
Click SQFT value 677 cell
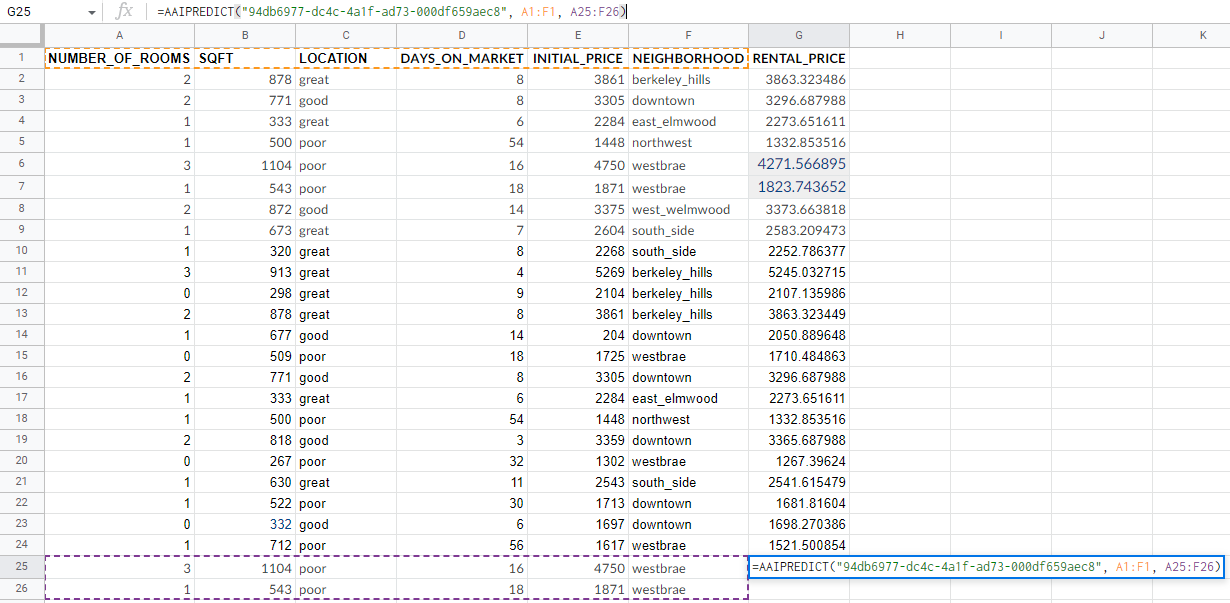pyautogui.click(x=245, y=335)
